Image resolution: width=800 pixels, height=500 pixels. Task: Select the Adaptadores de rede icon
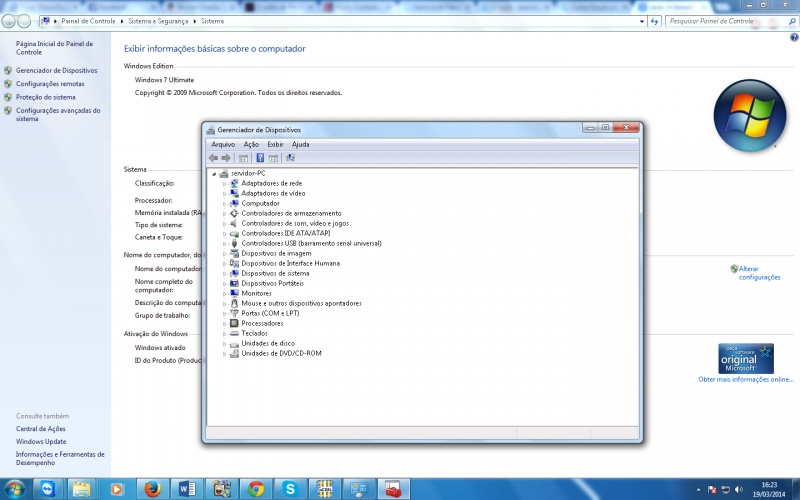point(234,183)
